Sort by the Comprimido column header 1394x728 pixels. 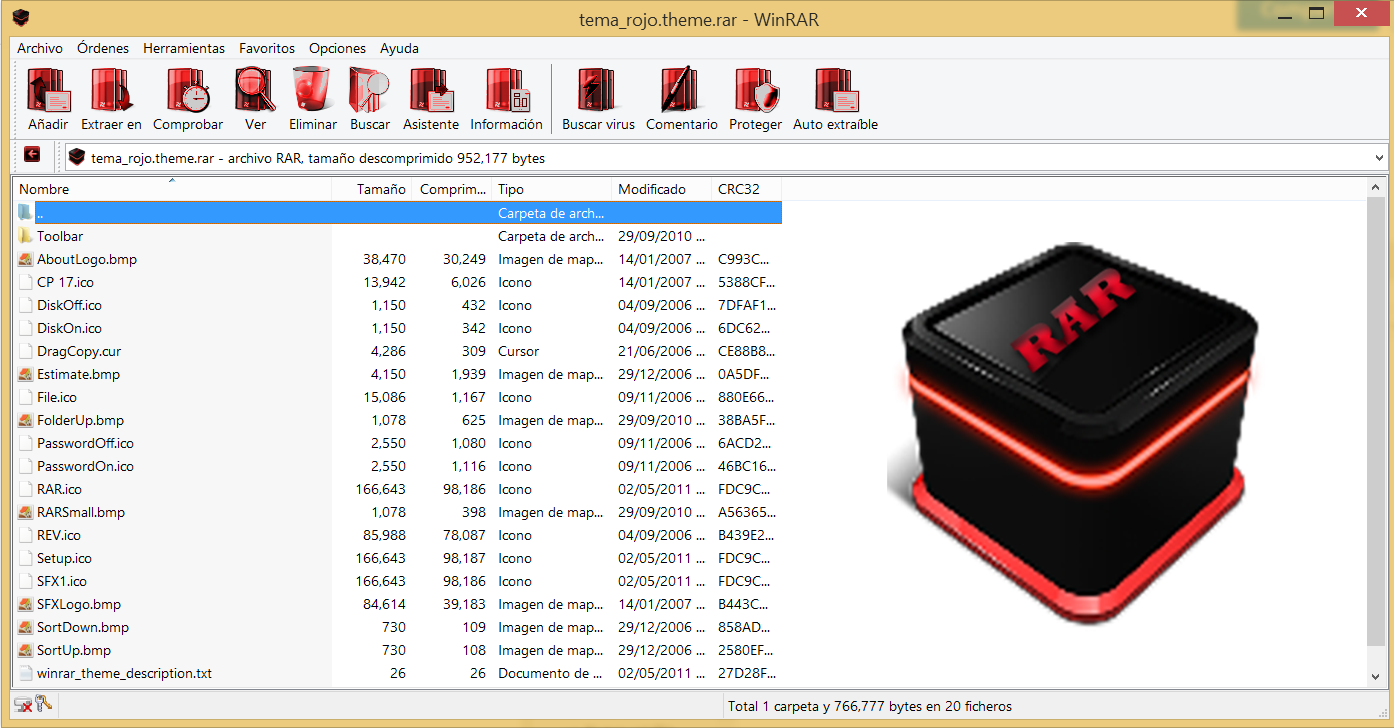pos(452,189)
